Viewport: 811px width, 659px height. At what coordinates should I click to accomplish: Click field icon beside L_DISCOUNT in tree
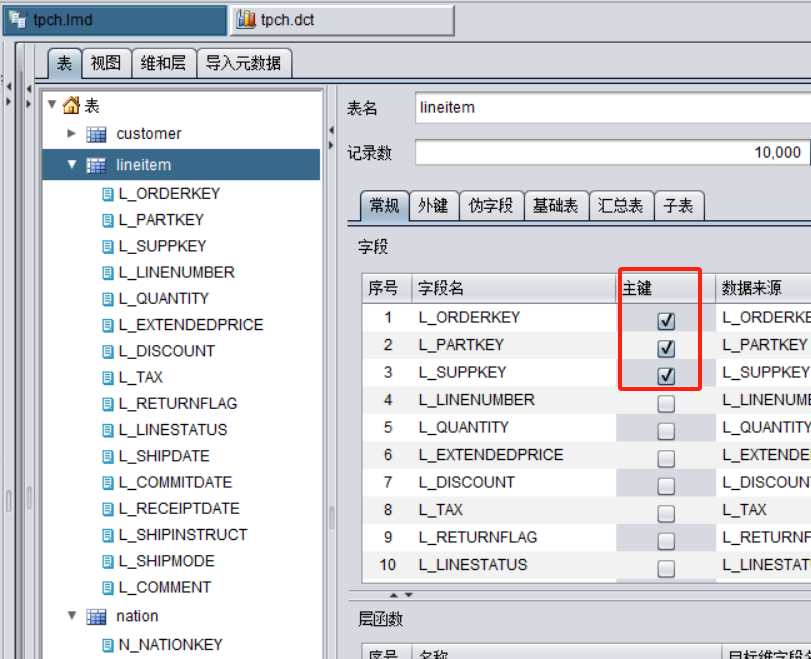(108, 352)
